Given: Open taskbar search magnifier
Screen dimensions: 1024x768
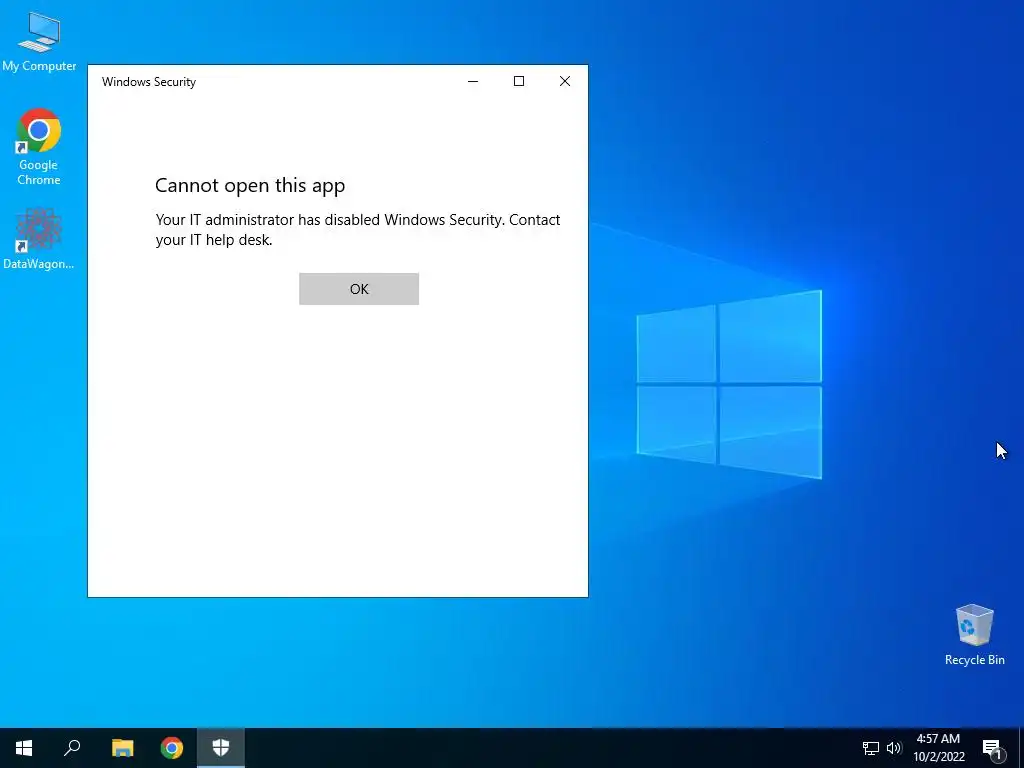Looking at the screenshot, I should pyautogui.click(x=72, y=748).
